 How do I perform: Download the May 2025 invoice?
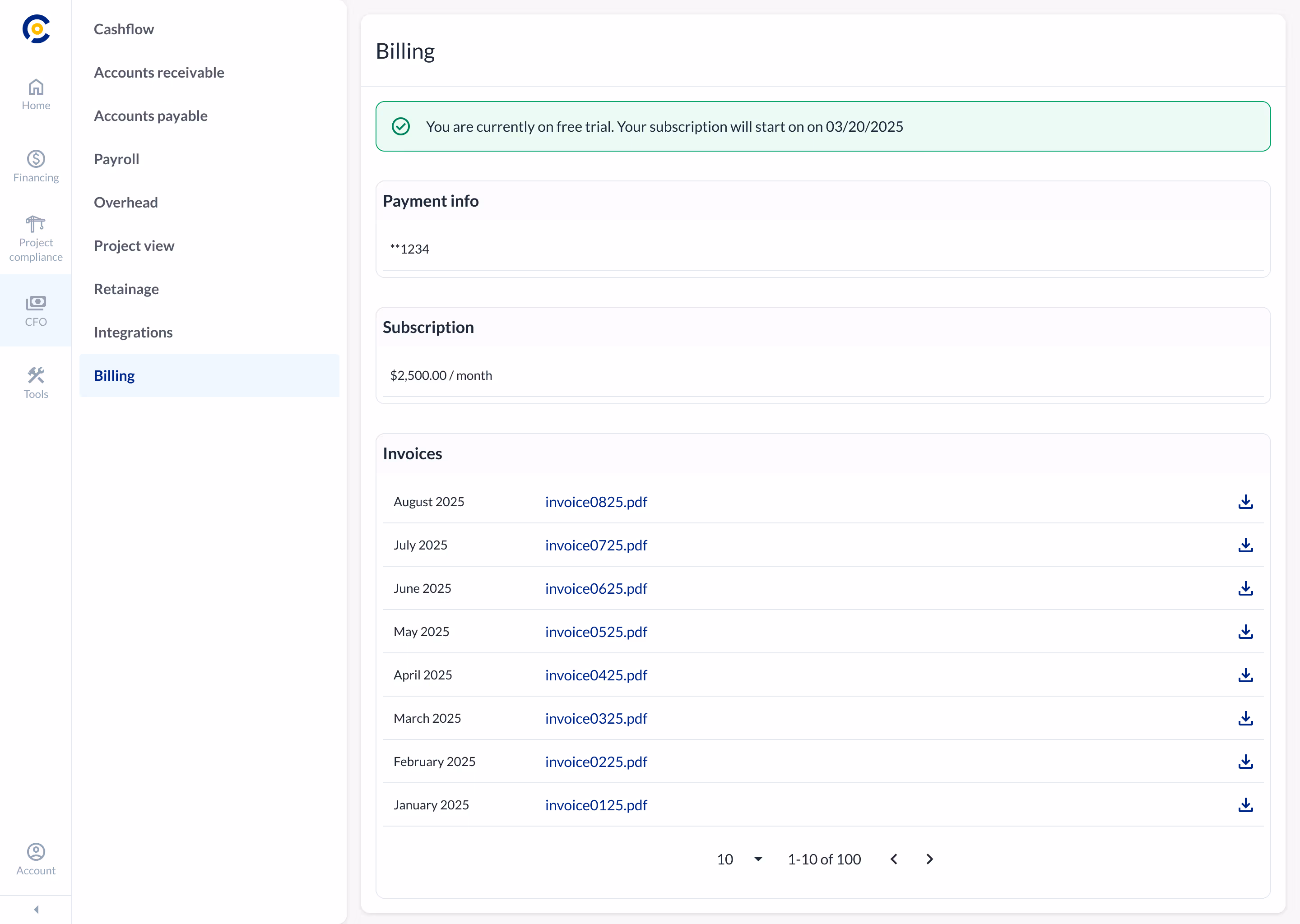pyautogui.click(x=1245, y=632)
